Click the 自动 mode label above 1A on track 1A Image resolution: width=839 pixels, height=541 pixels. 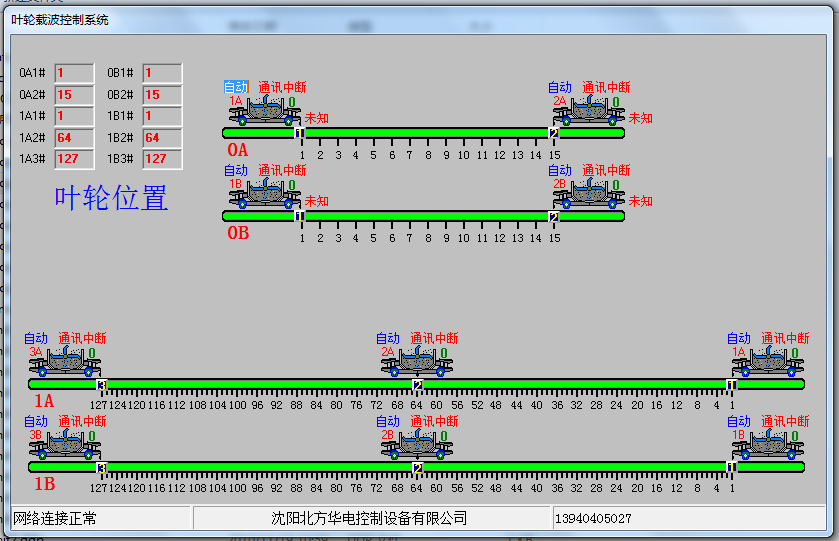739,338
